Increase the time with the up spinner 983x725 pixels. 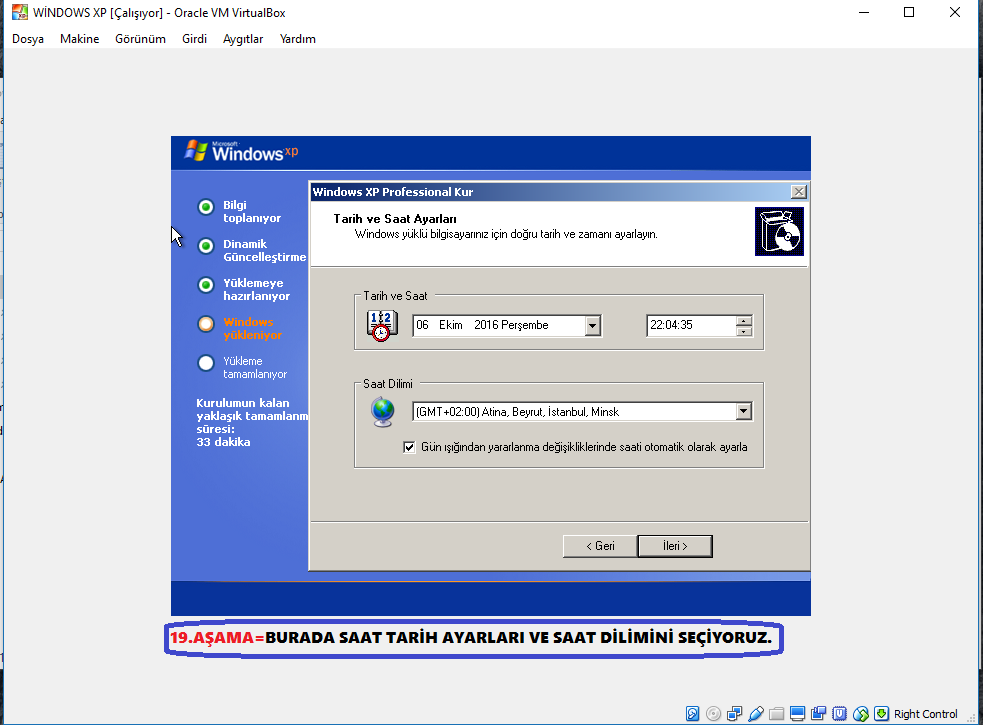(x=744, y=320)
